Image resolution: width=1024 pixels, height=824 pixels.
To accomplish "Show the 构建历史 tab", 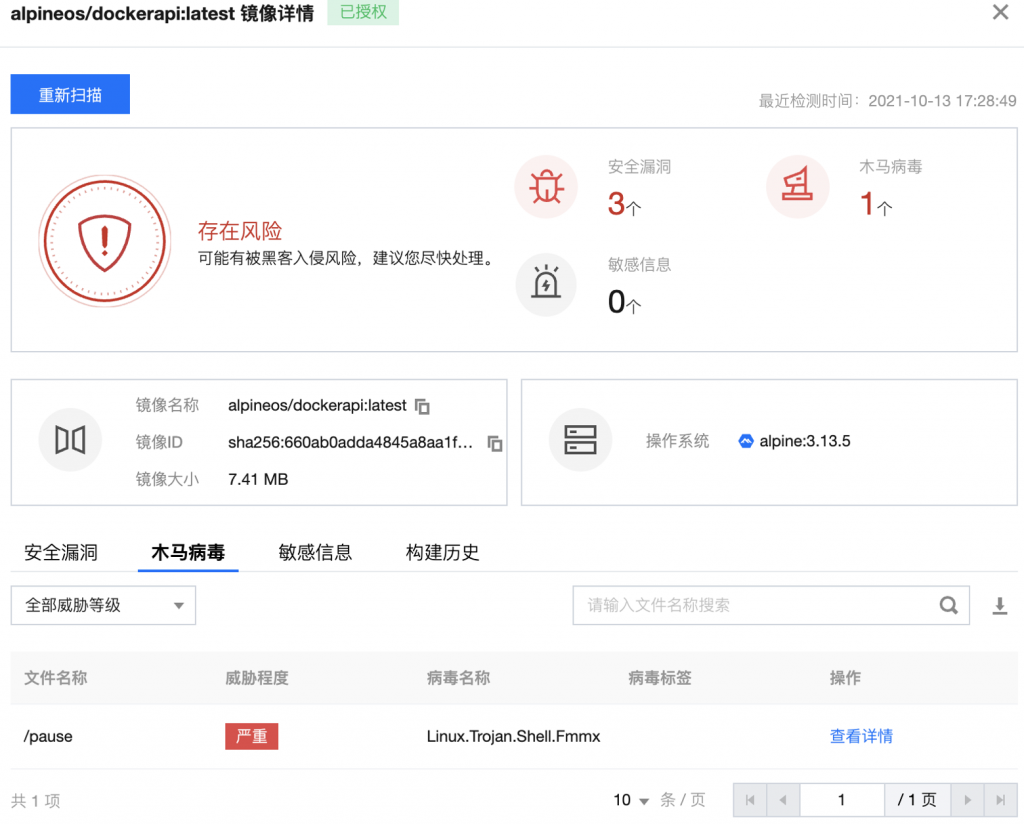I will pyautogui.click(x=443, y=552).
